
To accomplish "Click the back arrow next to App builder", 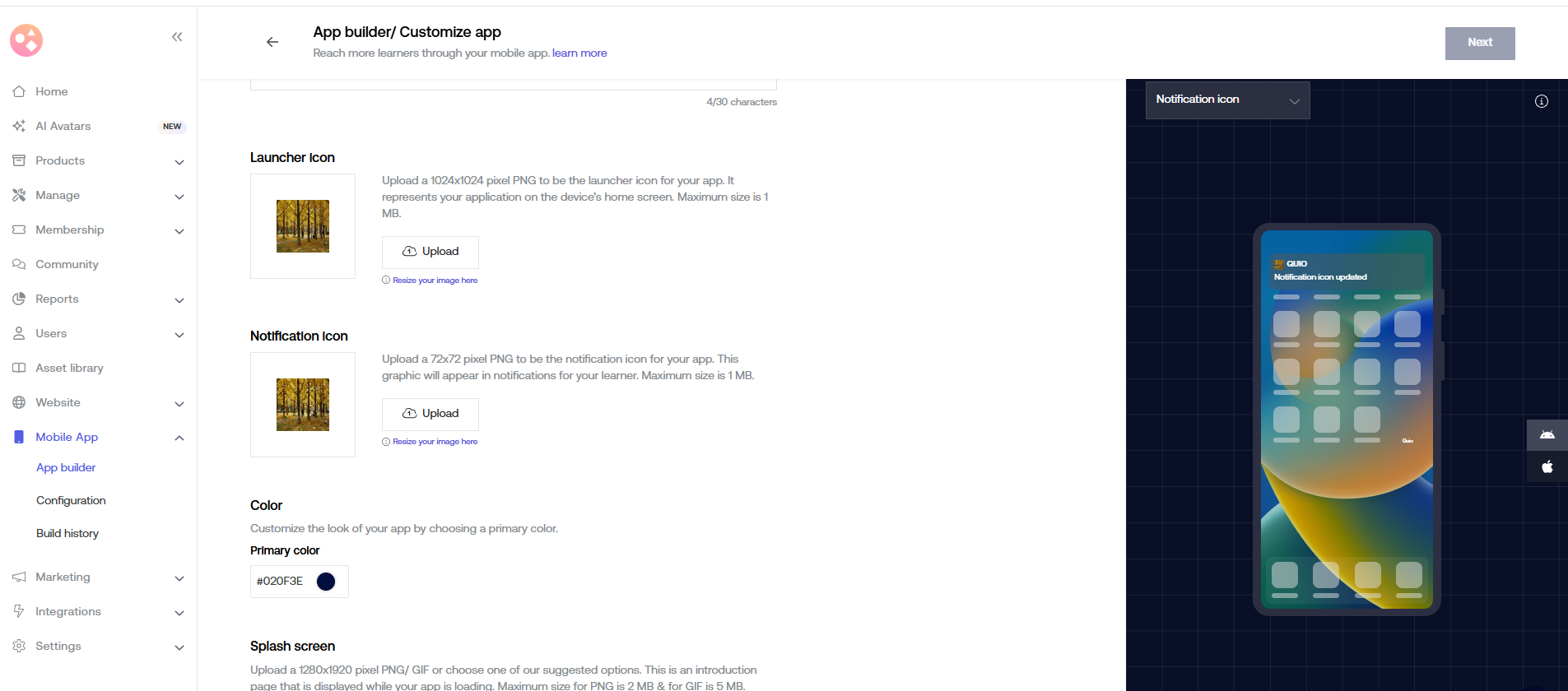I will (272, 42).
